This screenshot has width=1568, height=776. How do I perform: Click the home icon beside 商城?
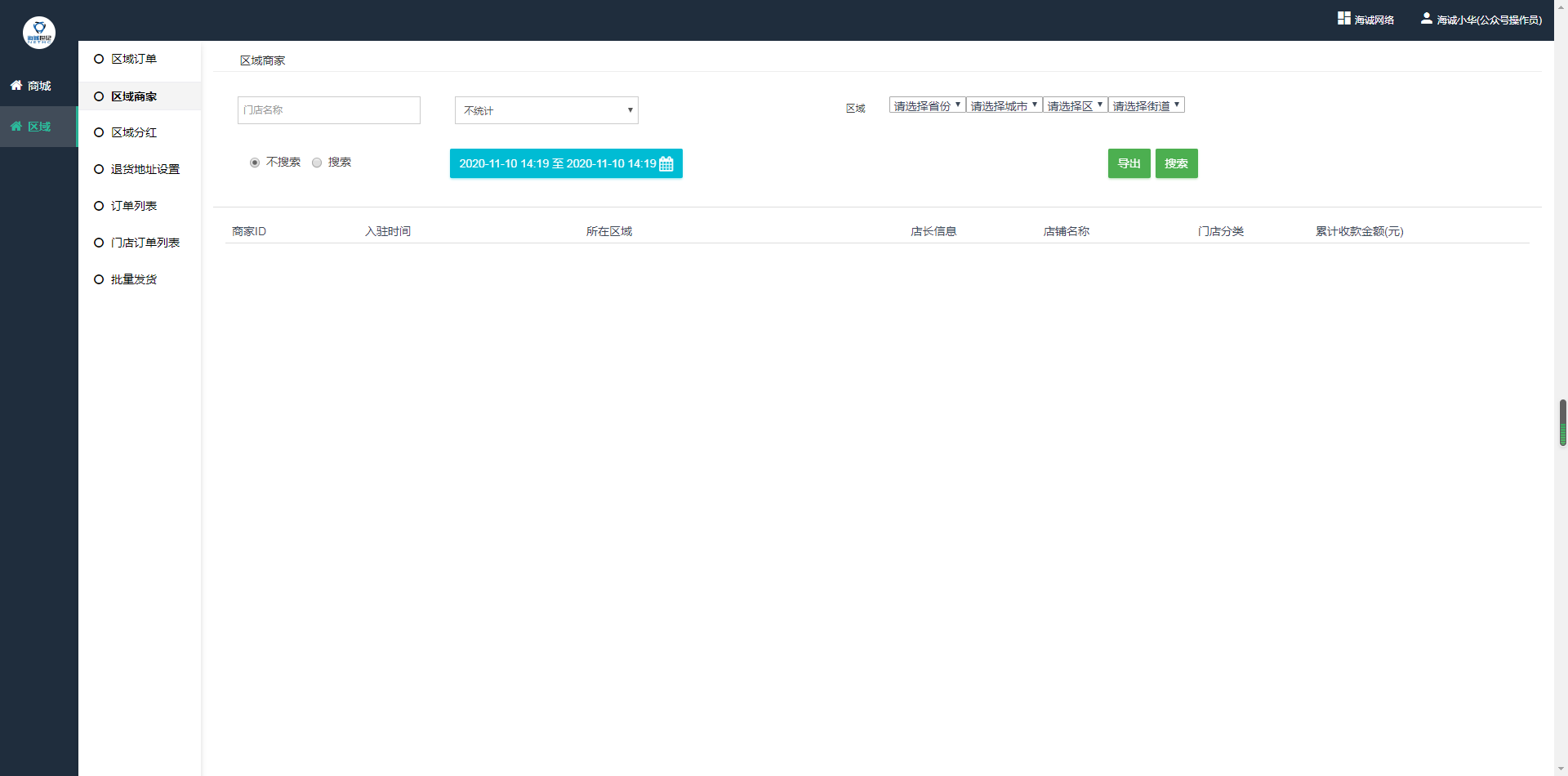click(x=16, y=85)
